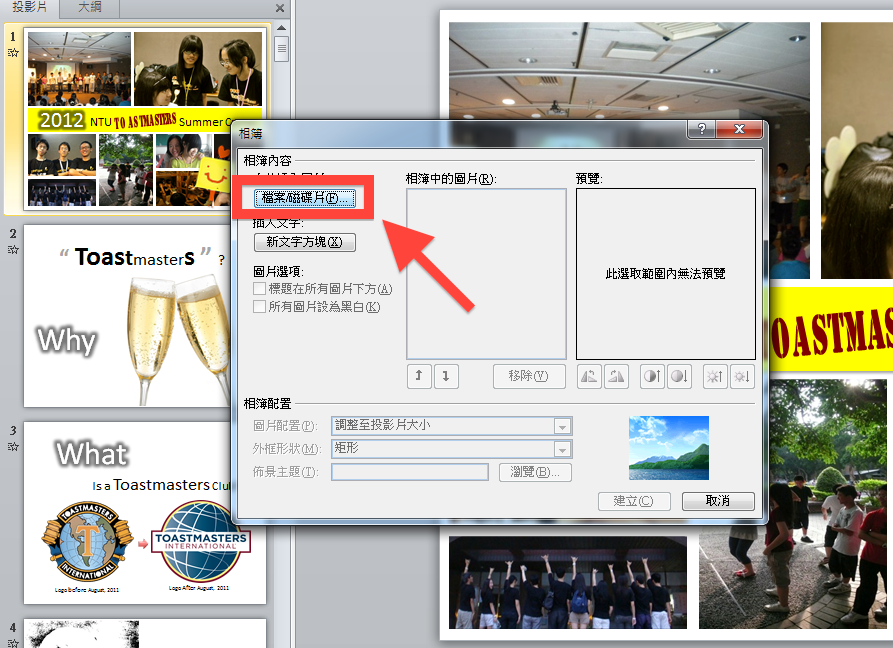
Task: Click the 檔案/磁碟片(F)... button
Action: [305, 198]
